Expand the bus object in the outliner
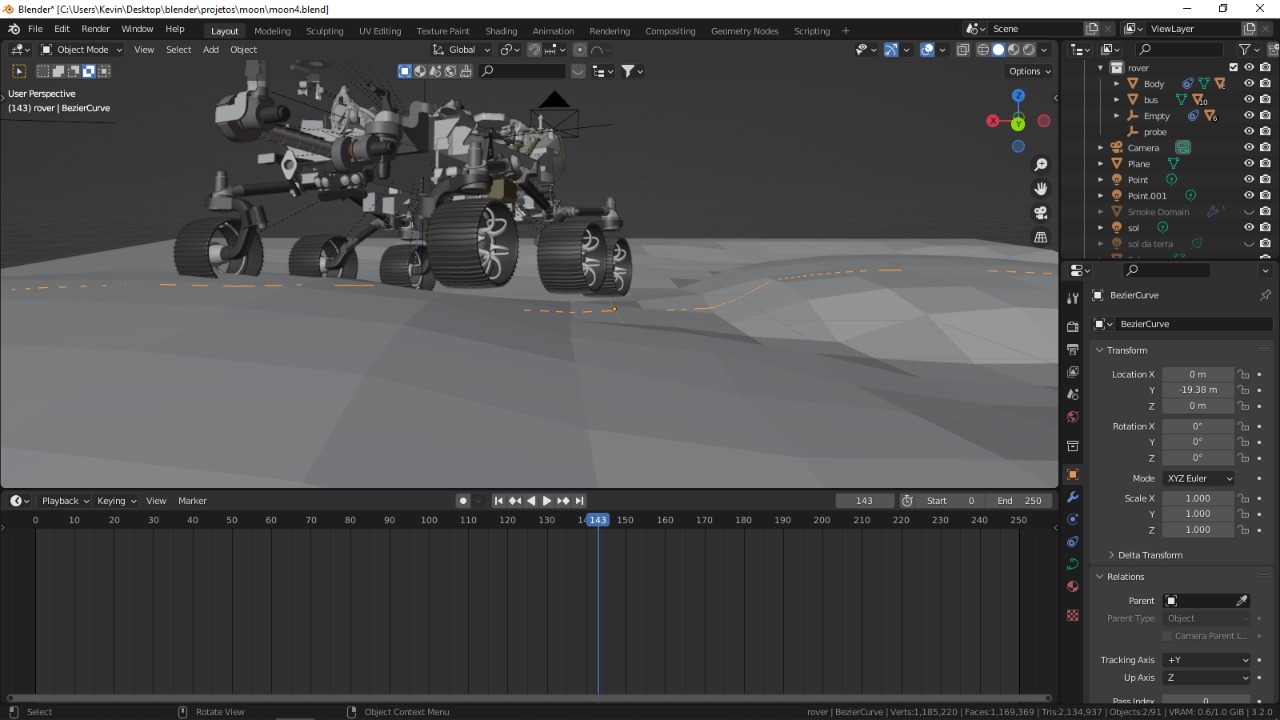The image size is (1280, 720). (x=1117, y=100)
